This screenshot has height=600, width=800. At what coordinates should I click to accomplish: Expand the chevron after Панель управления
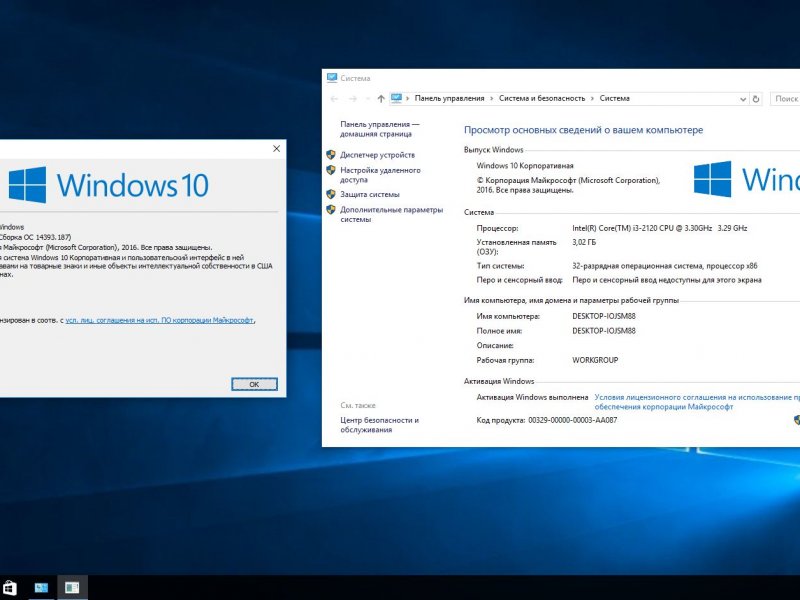click(491, 98)
